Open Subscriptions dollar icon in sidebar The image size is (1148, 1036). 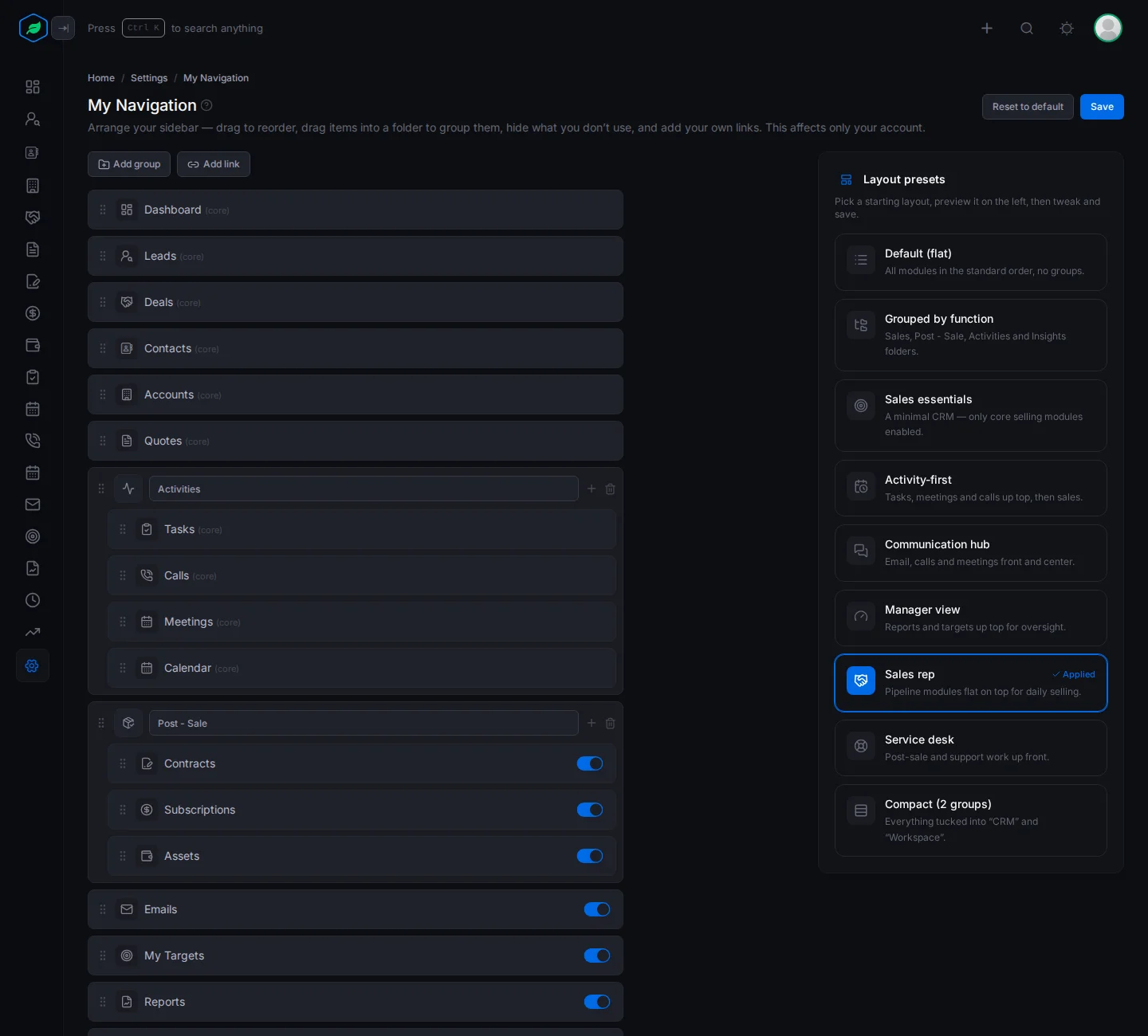33,313
